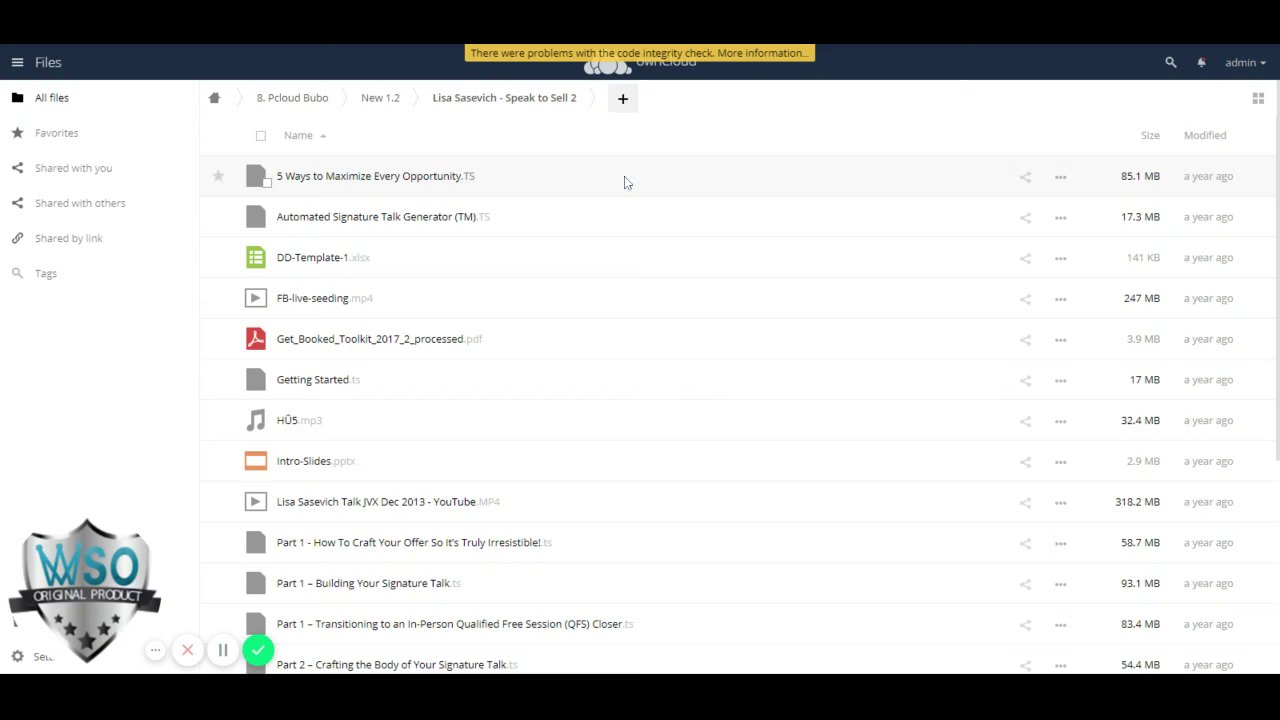The height and width of the screenshot is (720, 1280).
Task: Open file DD-Template-1.xlsx
Action: click(323, 258)
